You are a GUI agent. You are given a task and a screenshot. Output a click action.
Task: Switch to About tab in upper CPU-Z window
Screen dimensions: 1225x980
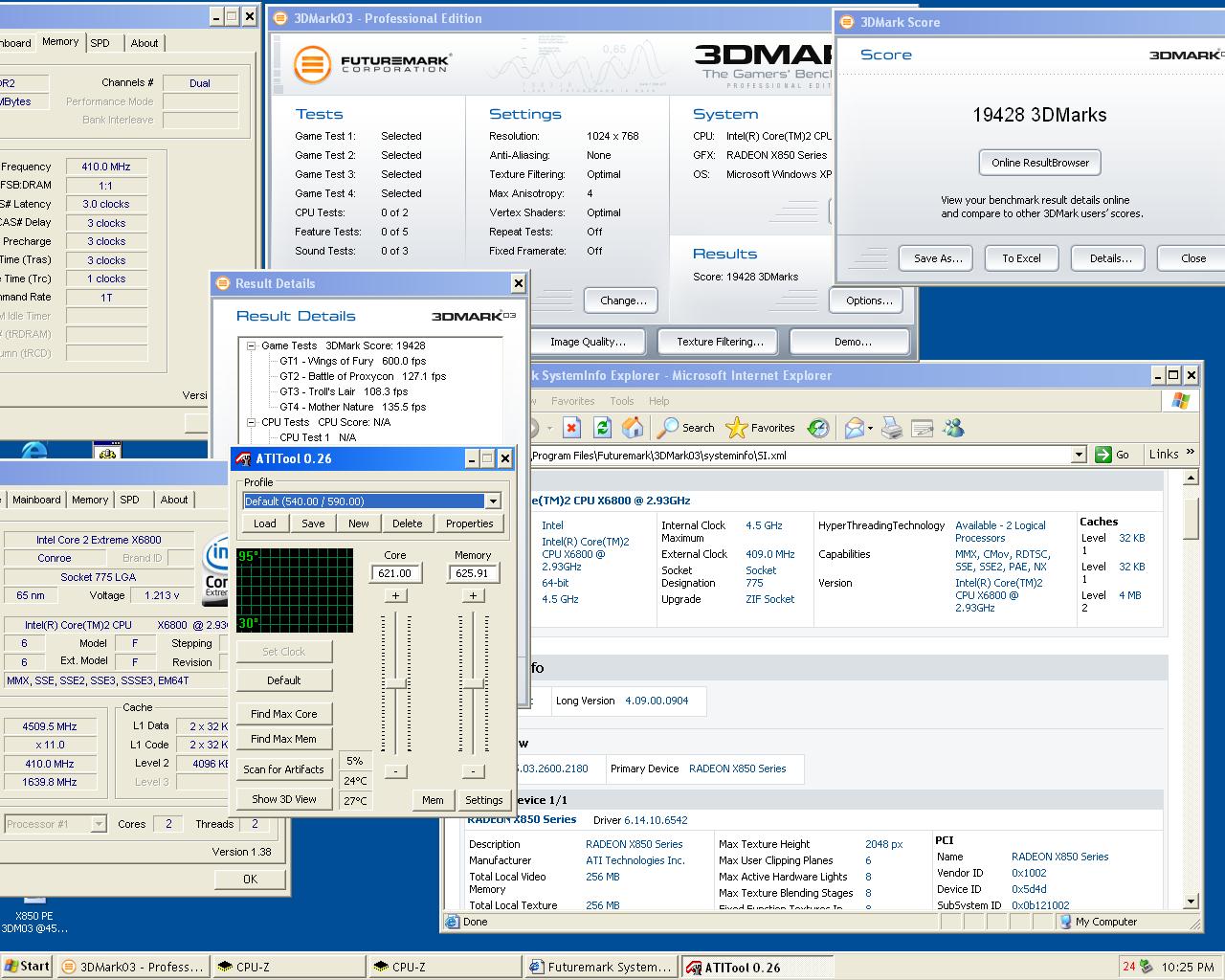(x=145, y=43)
